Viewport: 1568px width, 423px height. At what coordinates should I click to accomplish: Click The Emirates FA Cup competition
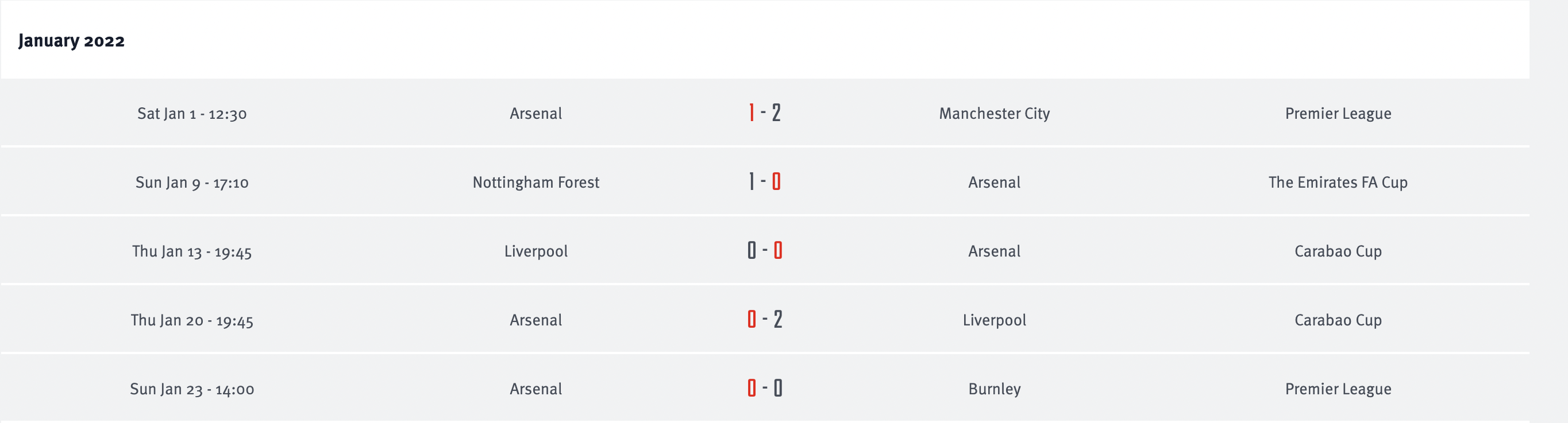pyautogui.click(x=1337, y=183)
